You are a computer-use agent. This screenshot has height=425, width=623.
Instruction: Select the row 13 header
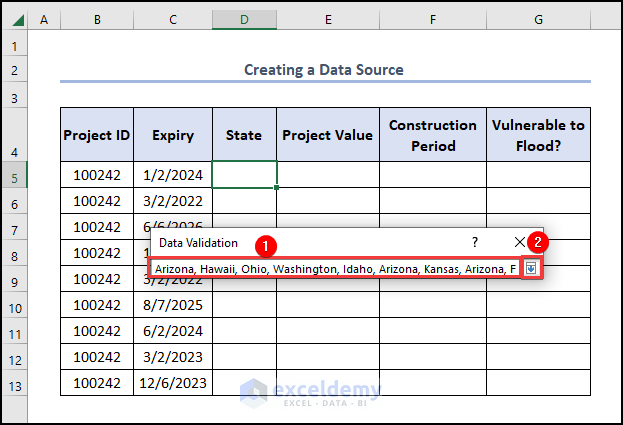pos(14,383)
